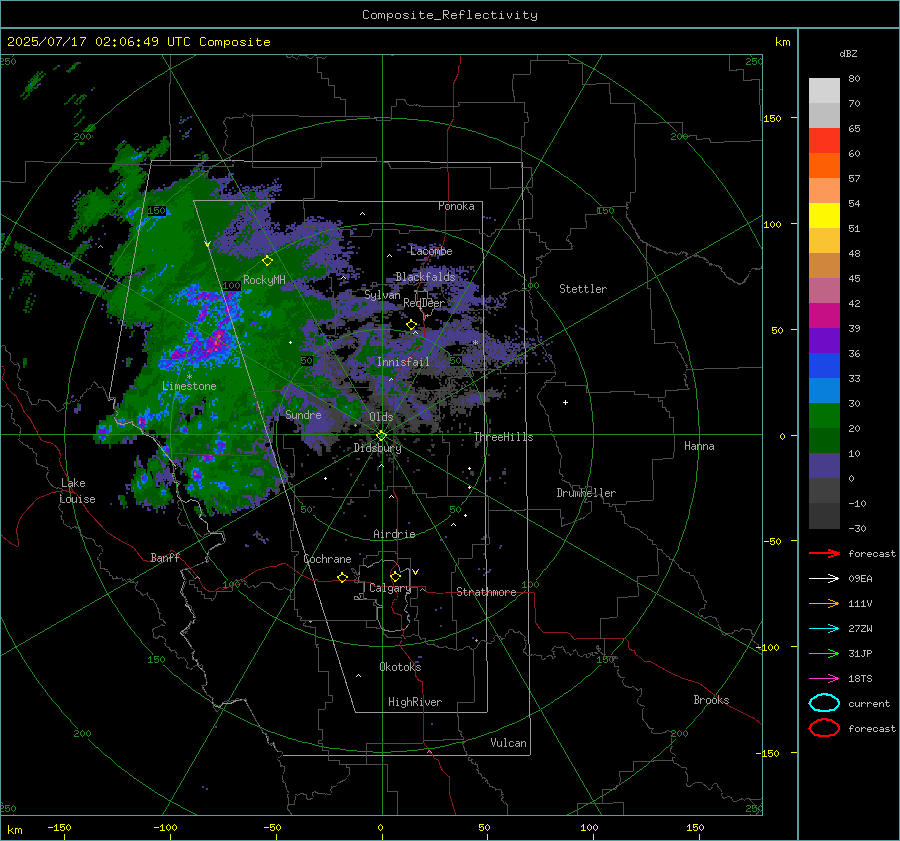Image resolution: width=900 pixels, height=841 pixels.
Task: Click the Ponoka city label
Action: coord(456,206)
